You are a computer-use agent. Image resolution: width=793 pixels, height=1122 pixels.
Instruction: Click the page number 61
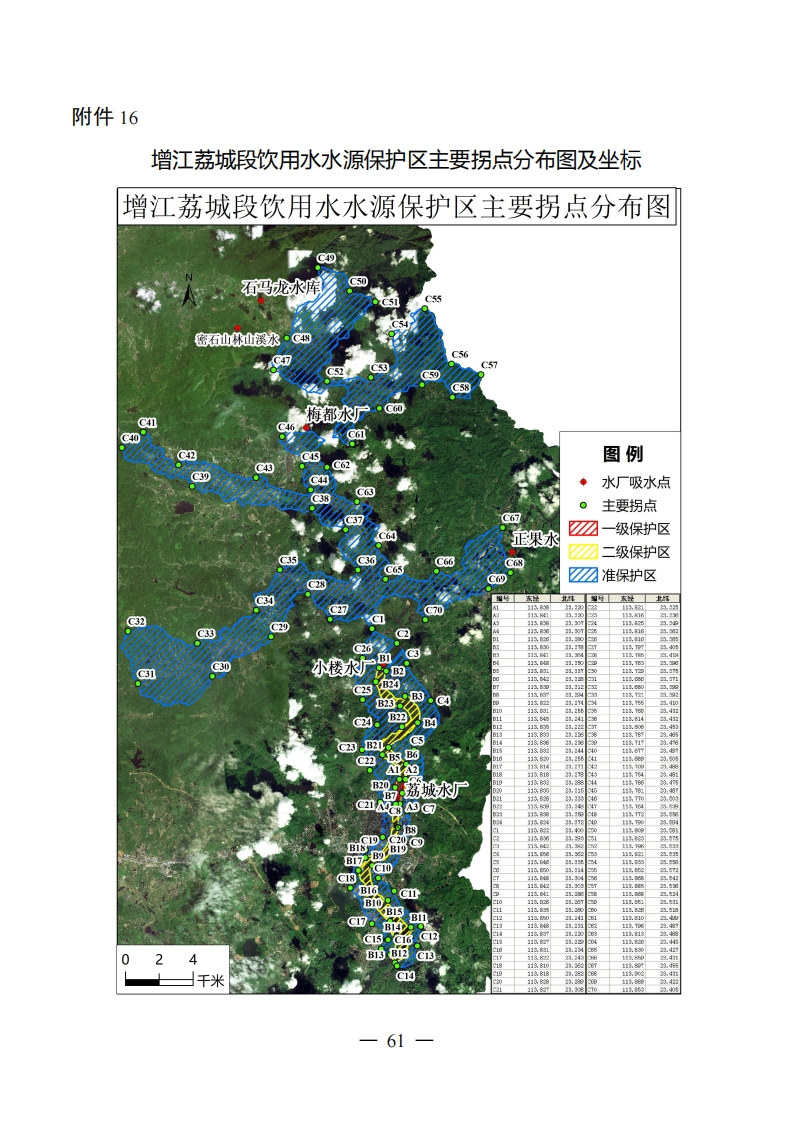(x=396, y=1041)
